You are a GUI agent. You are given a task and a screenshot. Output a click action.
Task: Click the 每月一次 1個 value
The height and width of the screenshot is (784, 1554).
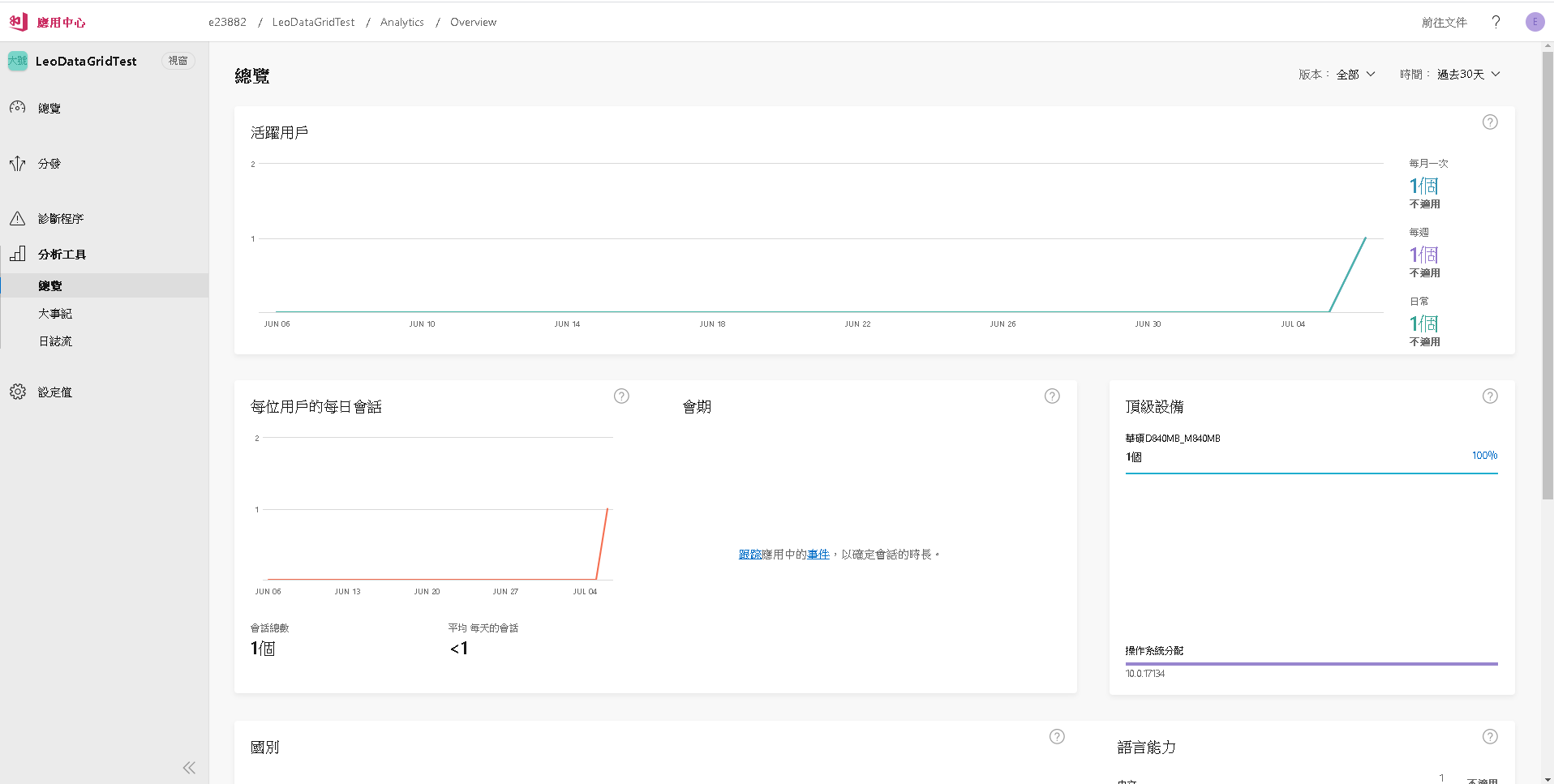(1423, 186)
